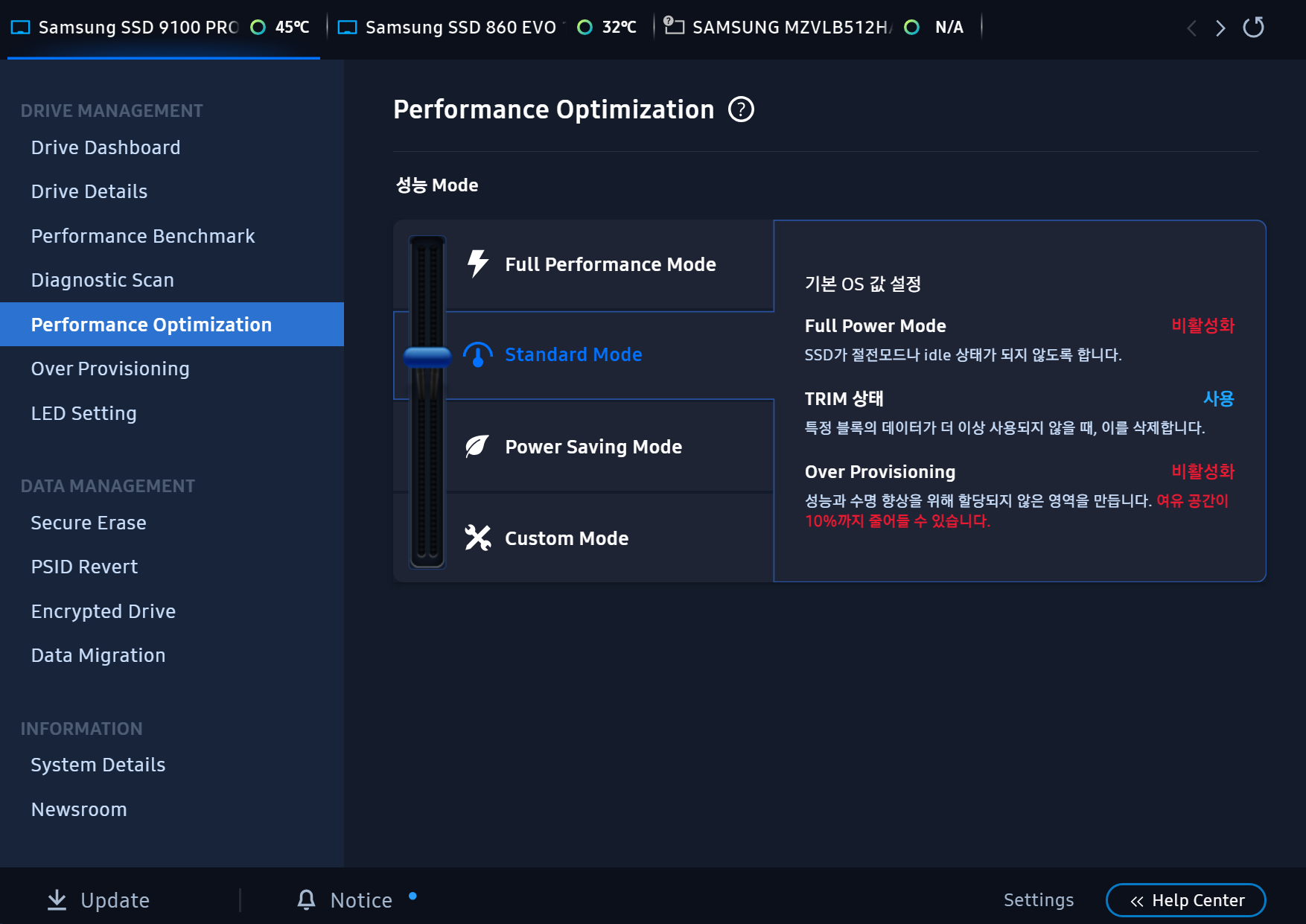Go to Performance Benchmark
The image size is (1306, 924).
click(172, 236)
